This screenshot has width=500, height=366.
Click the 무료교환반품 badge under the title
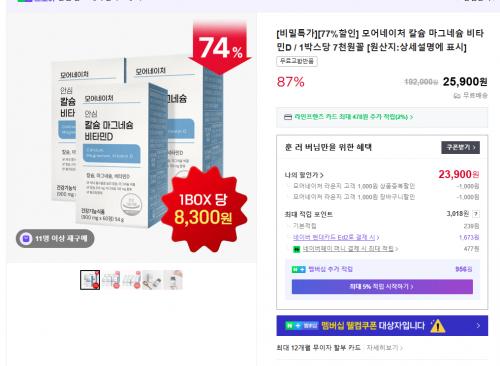coord(297,61)
